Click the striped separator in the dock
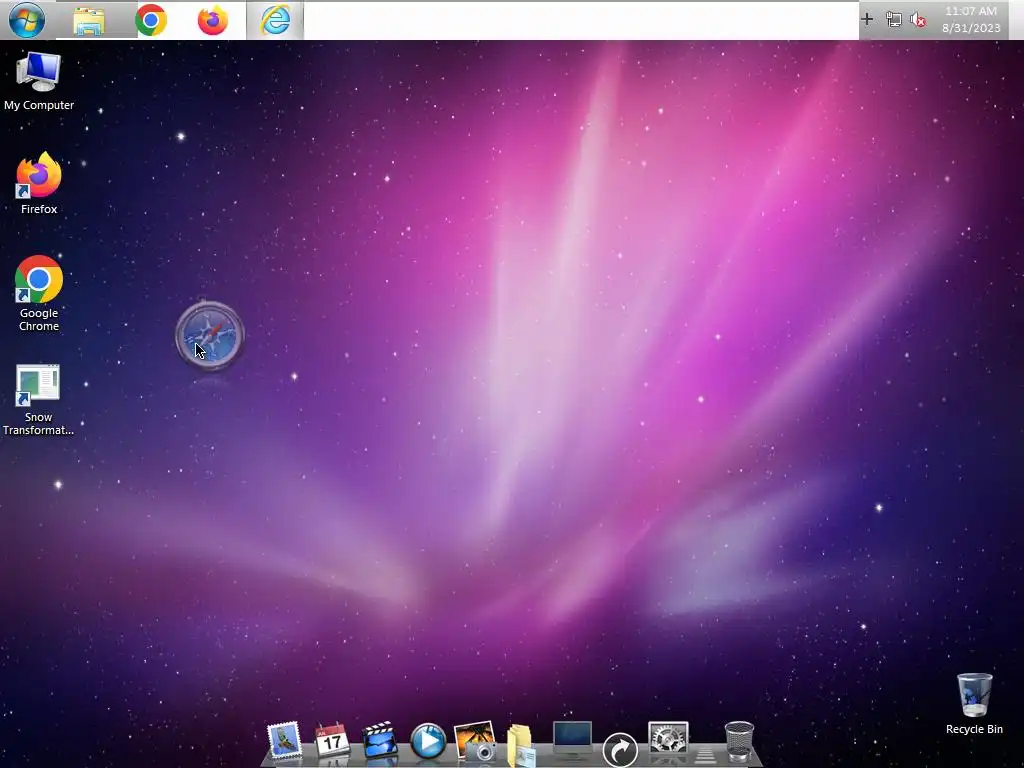Viewport: 1024px width, 768px height. coord(705,756)
